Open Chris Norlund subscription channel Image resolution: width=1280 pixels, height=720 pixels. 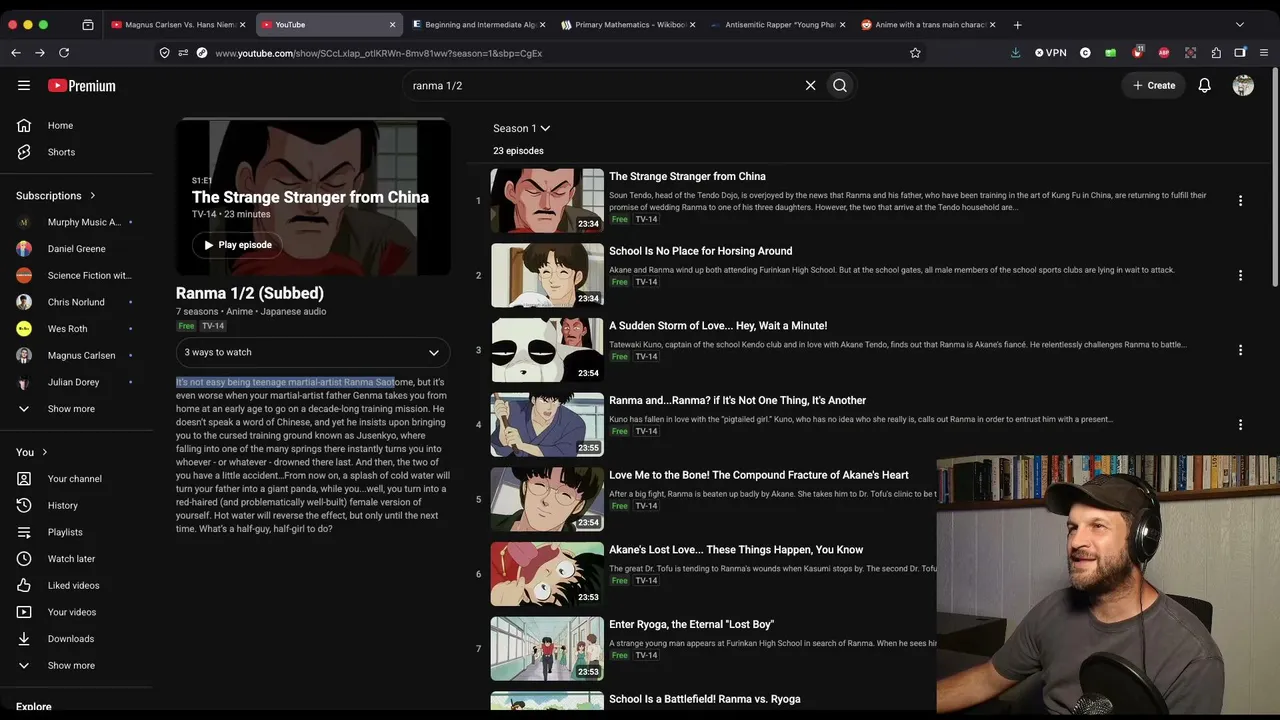76,302
